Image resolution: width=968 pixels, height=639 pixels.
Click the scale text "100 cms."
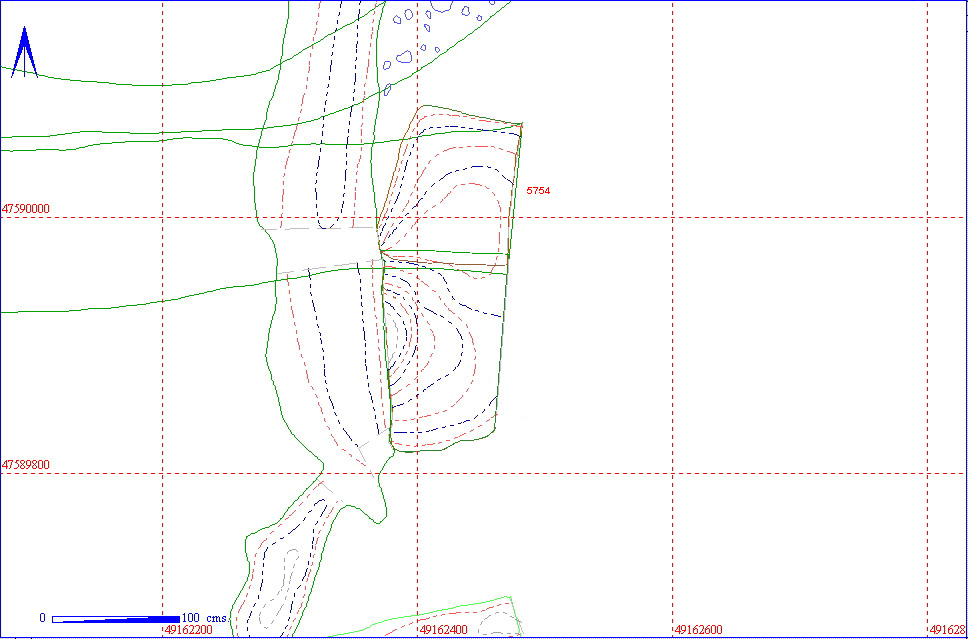[x=207, y=617]
